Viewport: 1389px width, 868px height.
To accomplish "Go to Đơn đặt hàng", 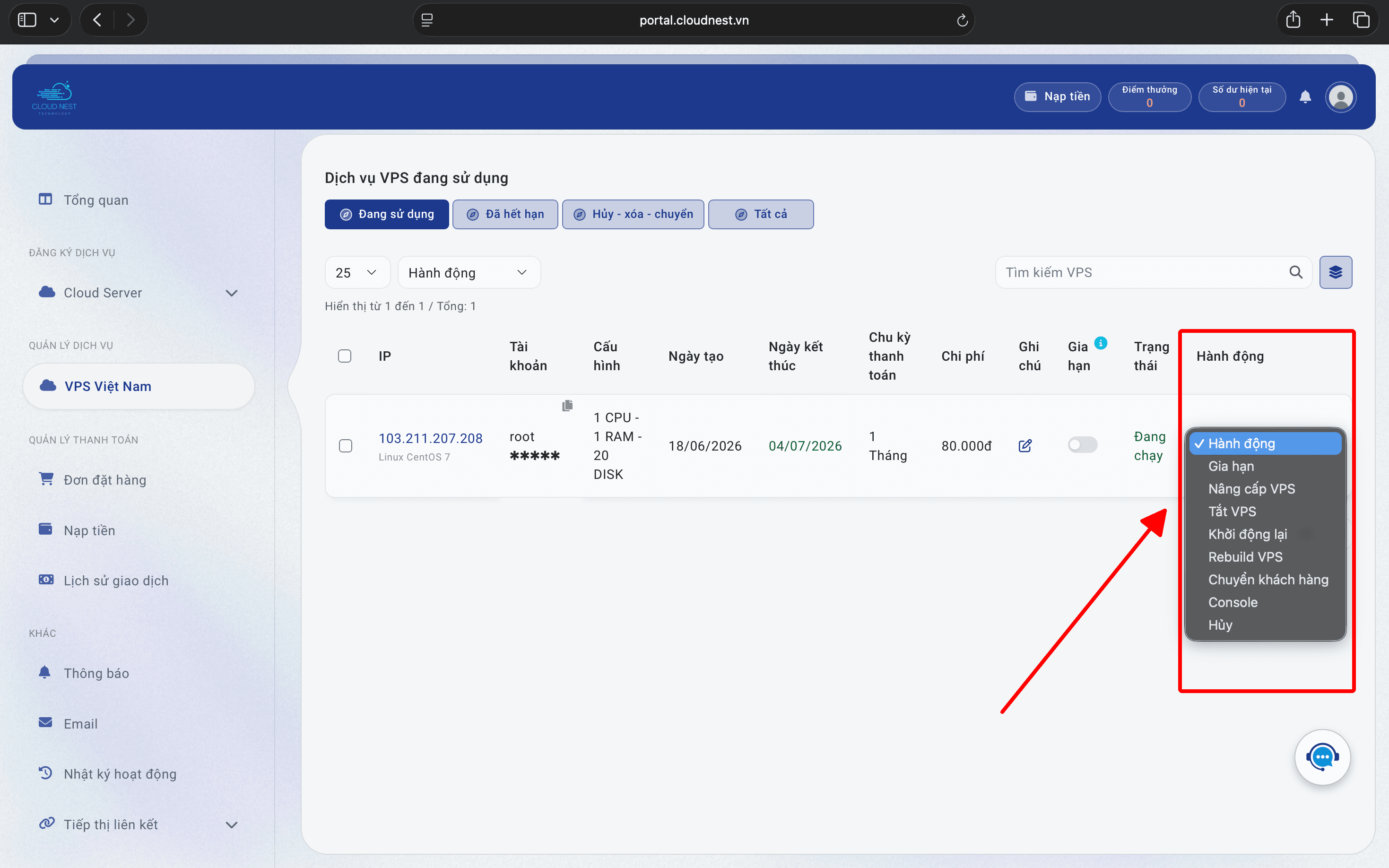I will click(92, 479).
